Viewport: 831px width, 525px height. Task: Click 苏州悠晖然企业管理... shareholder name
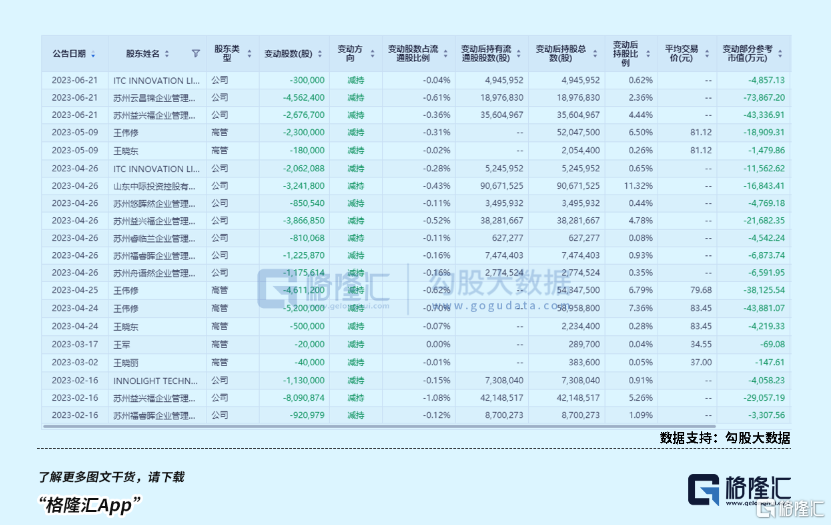(x=154, y=203)
